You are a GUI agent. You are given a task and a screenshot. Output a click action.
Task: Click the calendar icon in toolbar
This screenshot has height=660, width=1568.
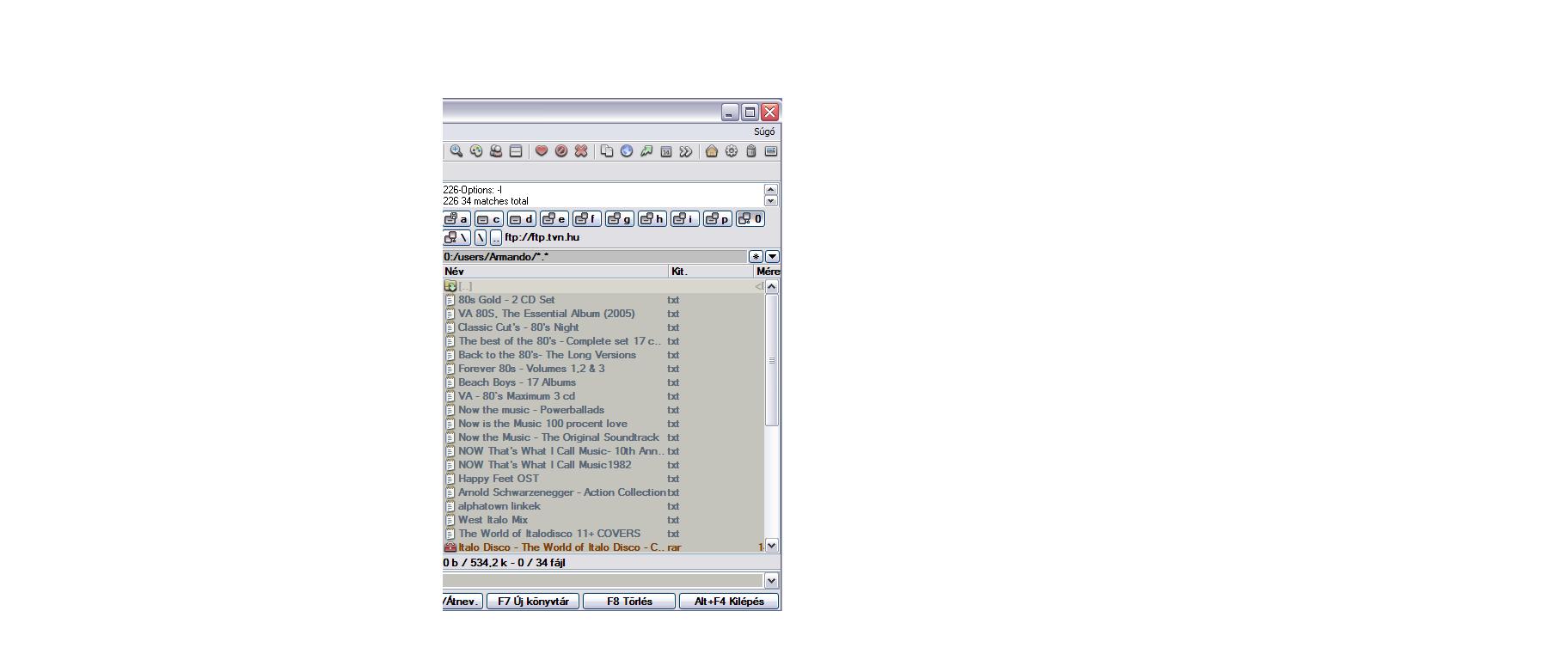[x=666, y=151]
